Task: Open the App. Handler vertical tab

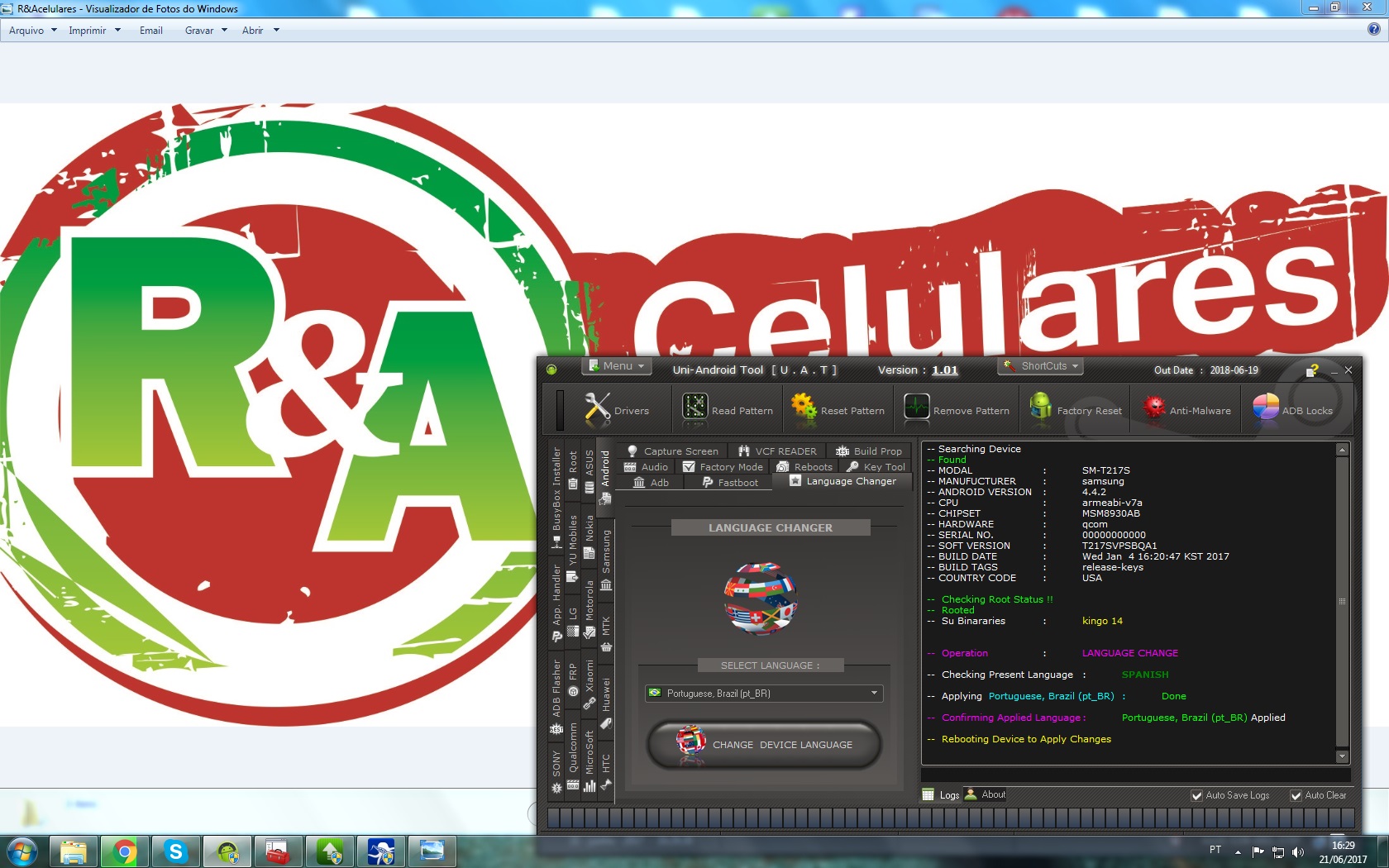Action: click(556, 604)
